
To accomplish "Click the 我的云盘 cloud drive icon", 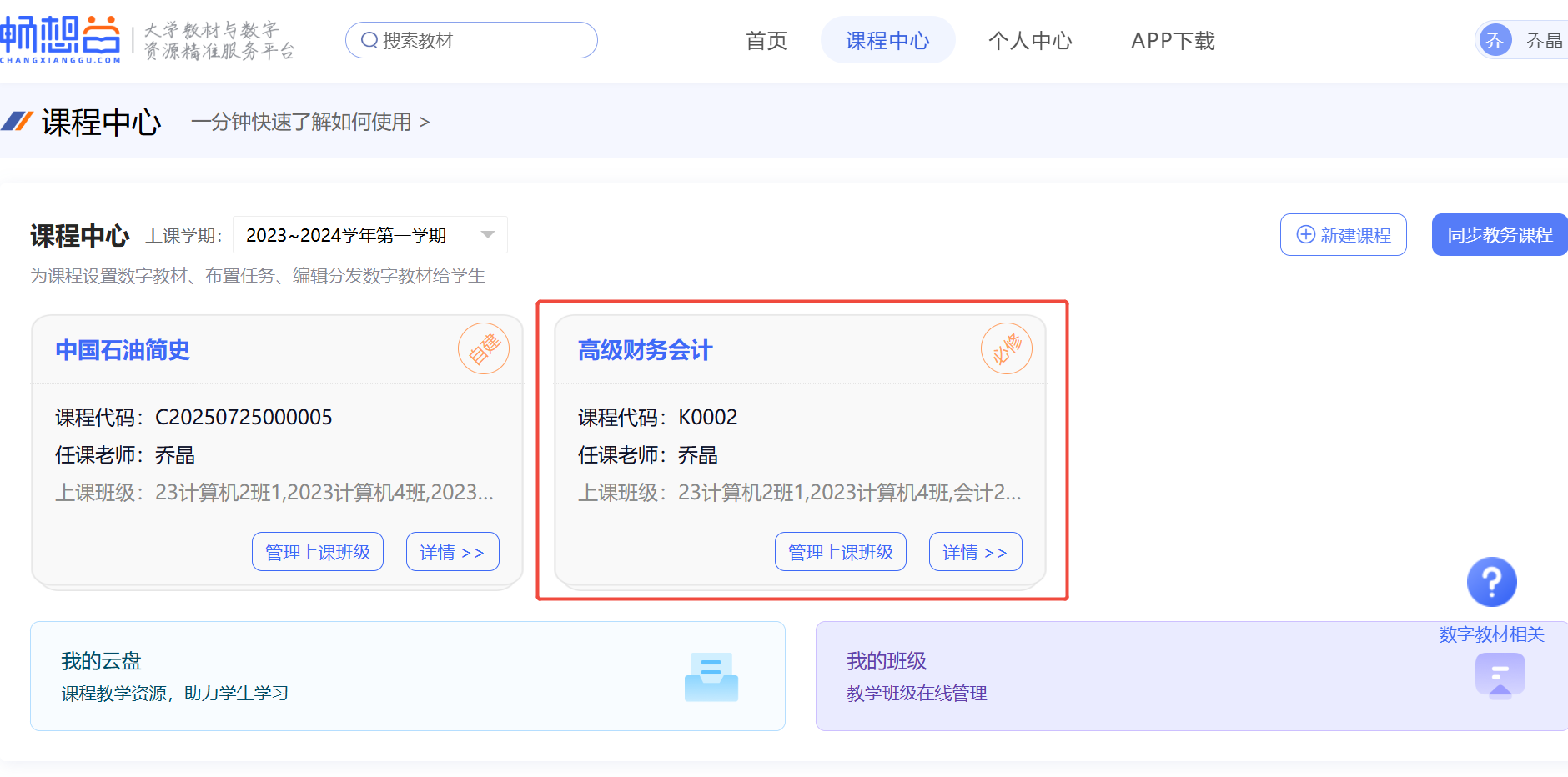I will point(711,676).
